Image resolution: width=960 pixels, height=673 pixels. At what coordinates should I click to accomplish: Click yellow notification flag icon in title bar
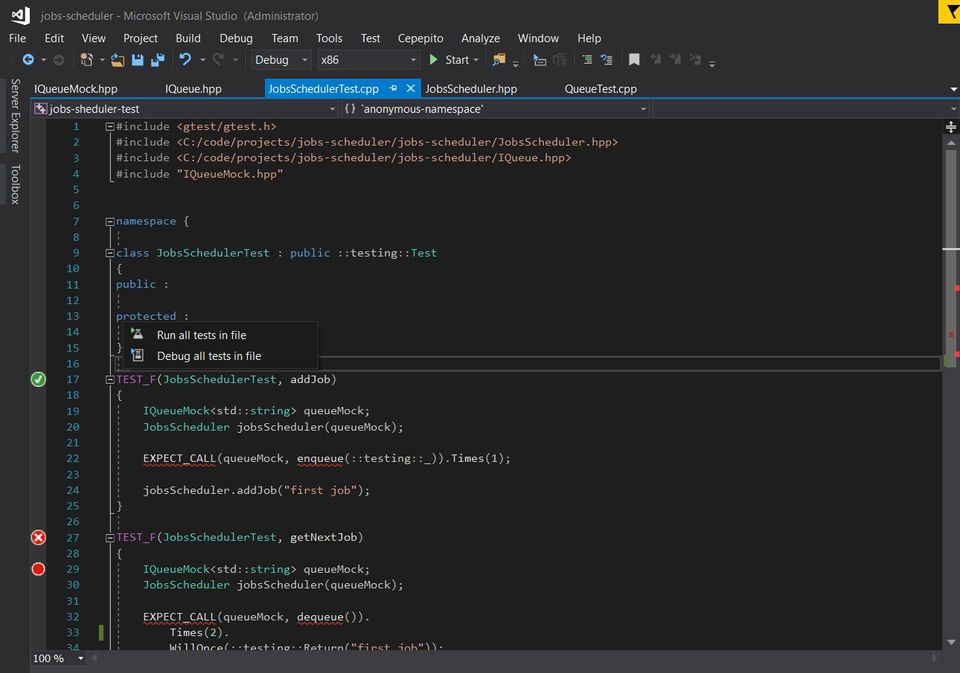pos(950,12)
